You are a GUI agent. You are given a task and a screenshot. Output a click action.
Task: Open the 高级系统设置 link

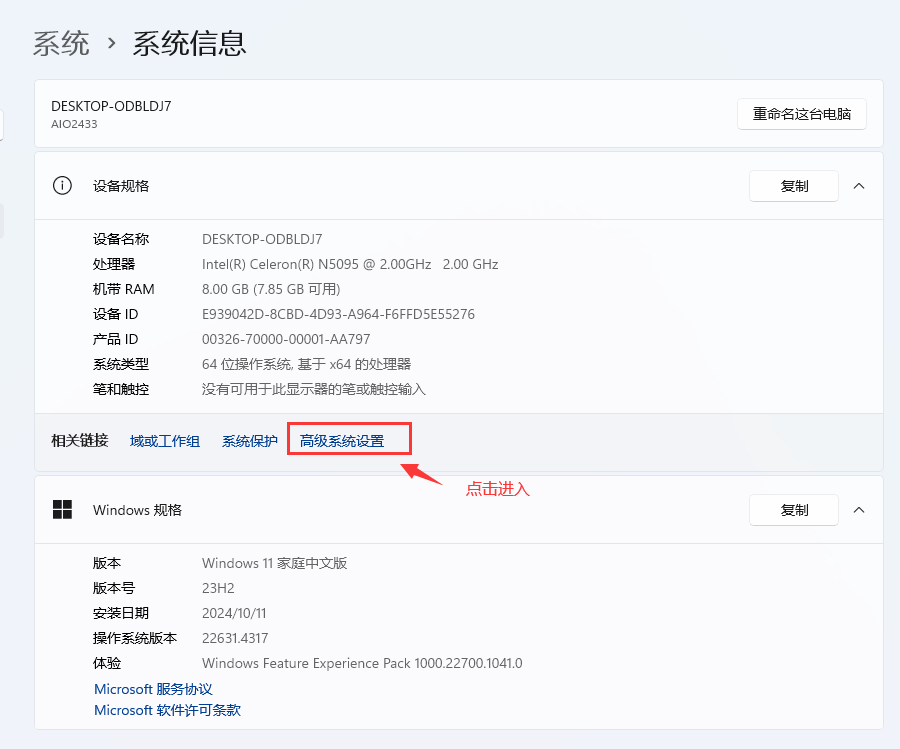(x=342, y=441)
